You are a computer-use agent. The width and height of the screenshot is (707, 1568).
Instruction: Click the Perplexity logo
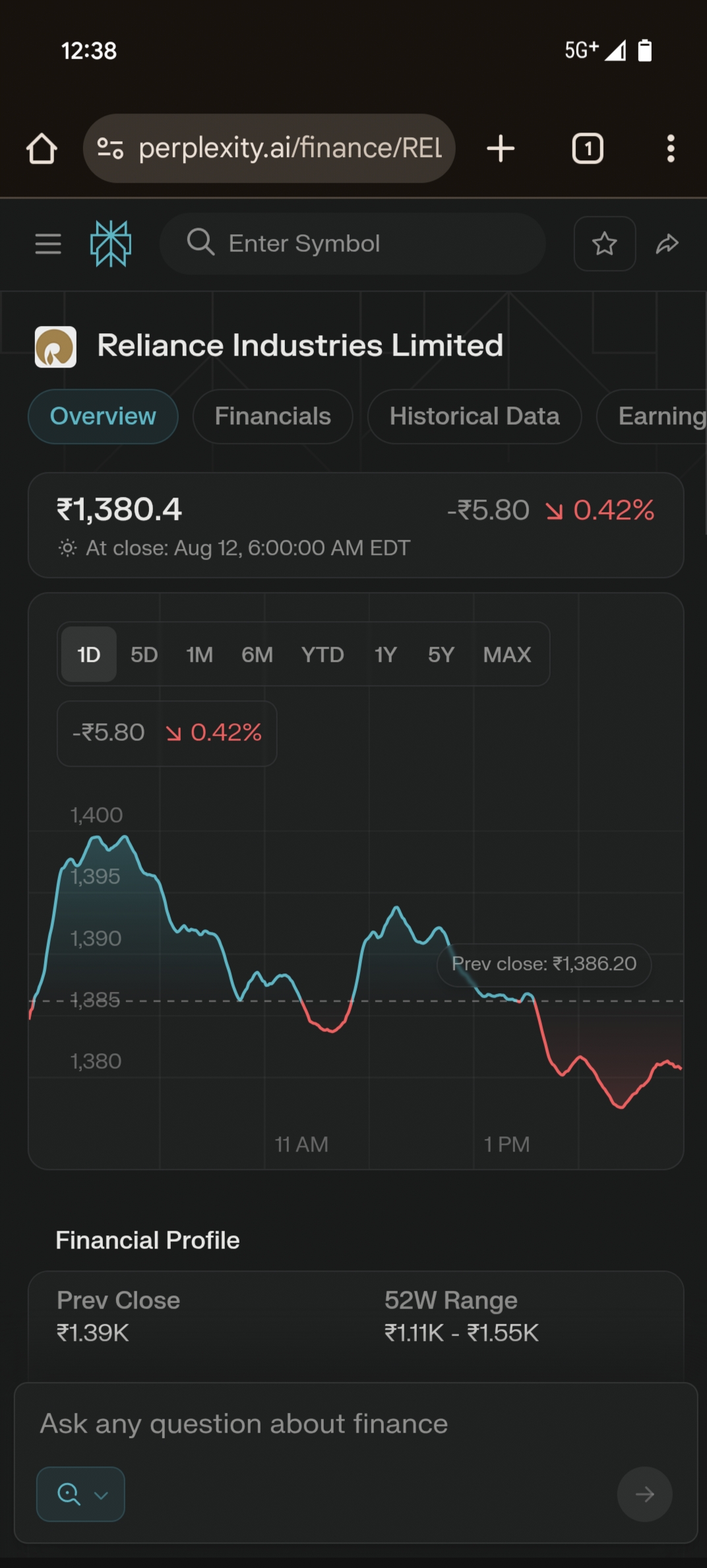click(111, 244)
